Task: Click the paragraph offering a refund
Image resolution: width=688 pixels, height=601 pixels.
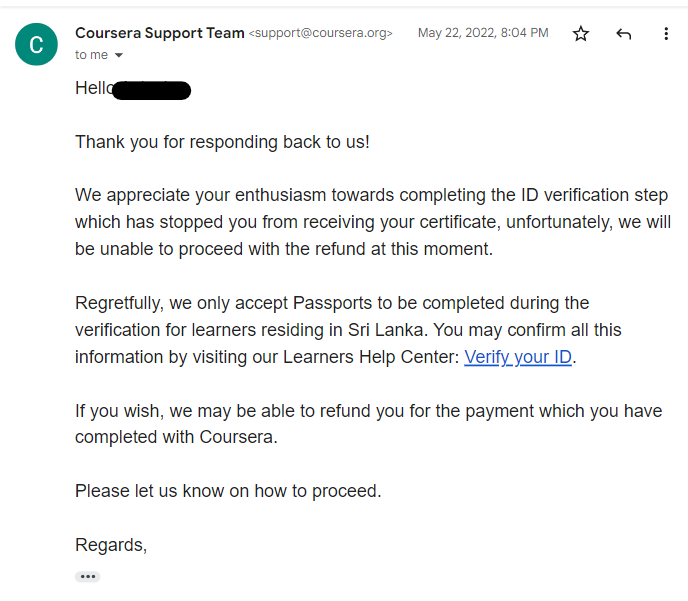Action: click(369, 424)
